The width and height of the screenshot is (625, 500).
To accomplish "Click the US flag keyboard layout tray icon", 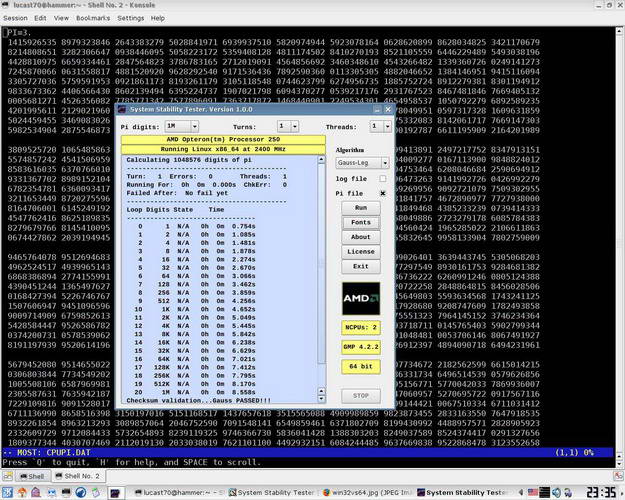I will 533,493.
